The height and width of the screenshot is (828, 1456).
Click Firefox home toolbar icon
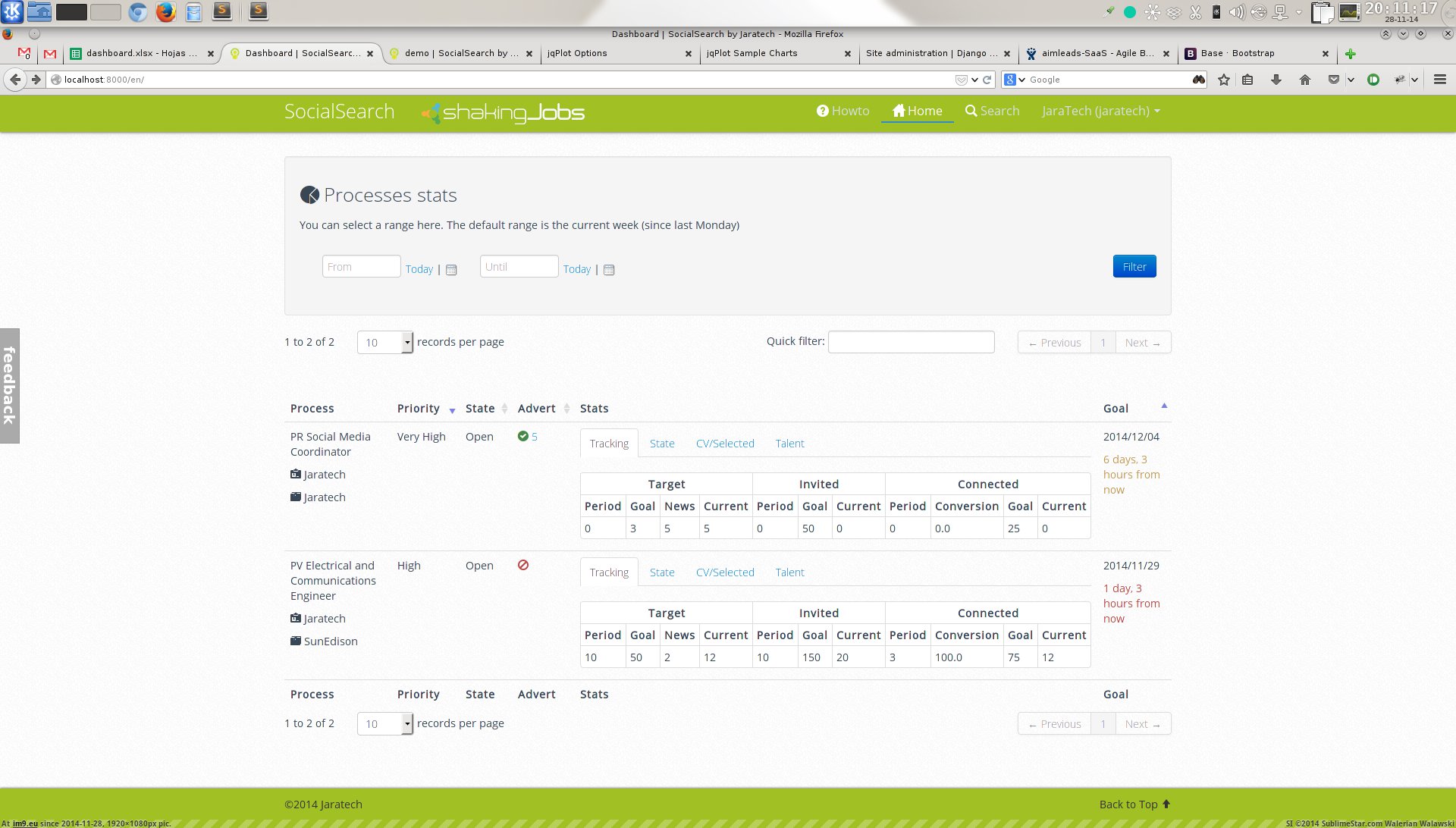1305,80
